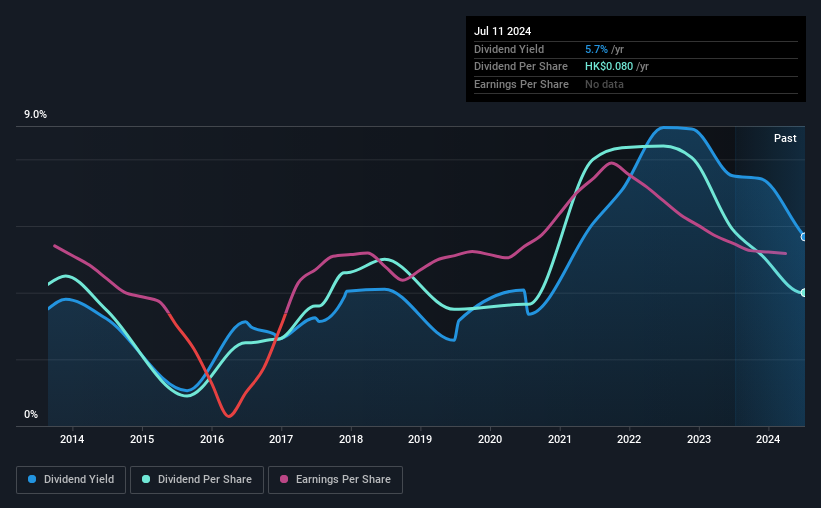
Task: Toggle the Dividend Yield legend button
Action: coord(71,480)
